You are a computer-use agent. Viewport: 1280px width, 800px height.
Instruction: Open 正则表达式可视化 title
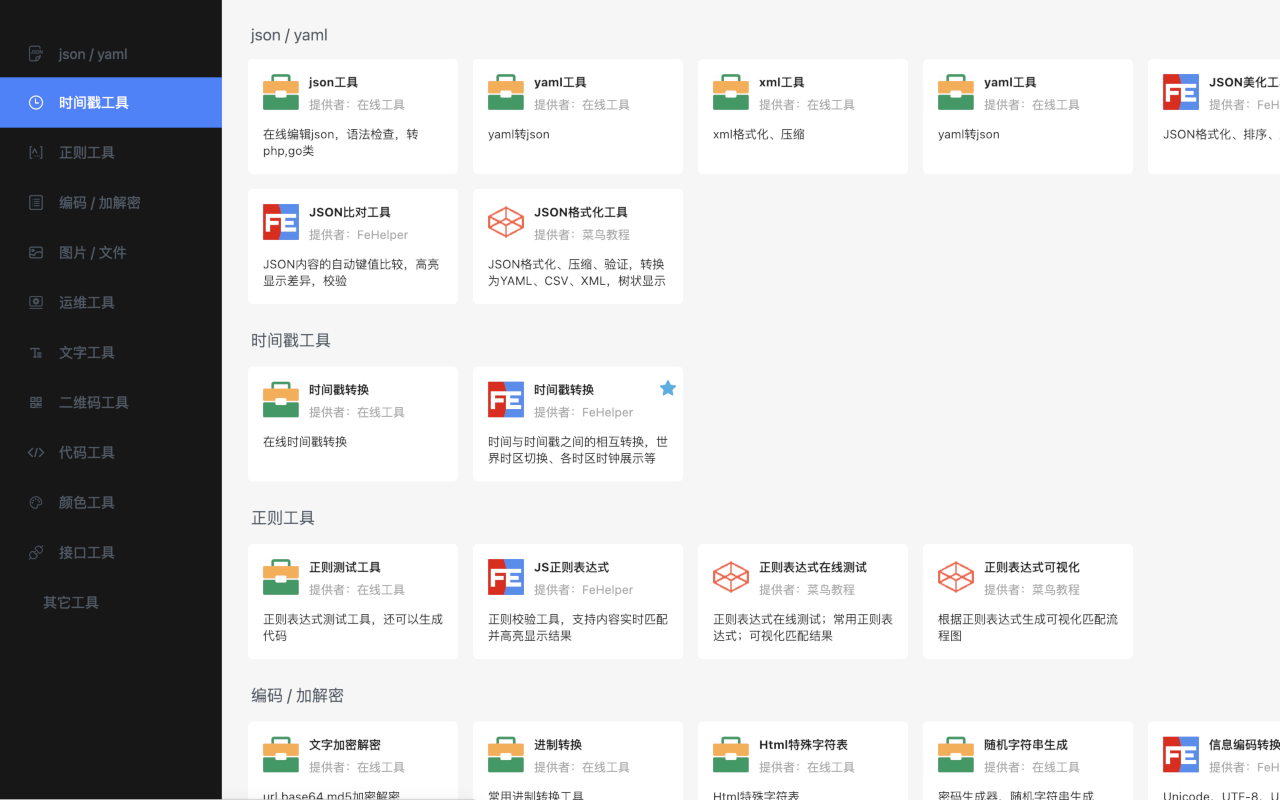(x=1032, y=567)
